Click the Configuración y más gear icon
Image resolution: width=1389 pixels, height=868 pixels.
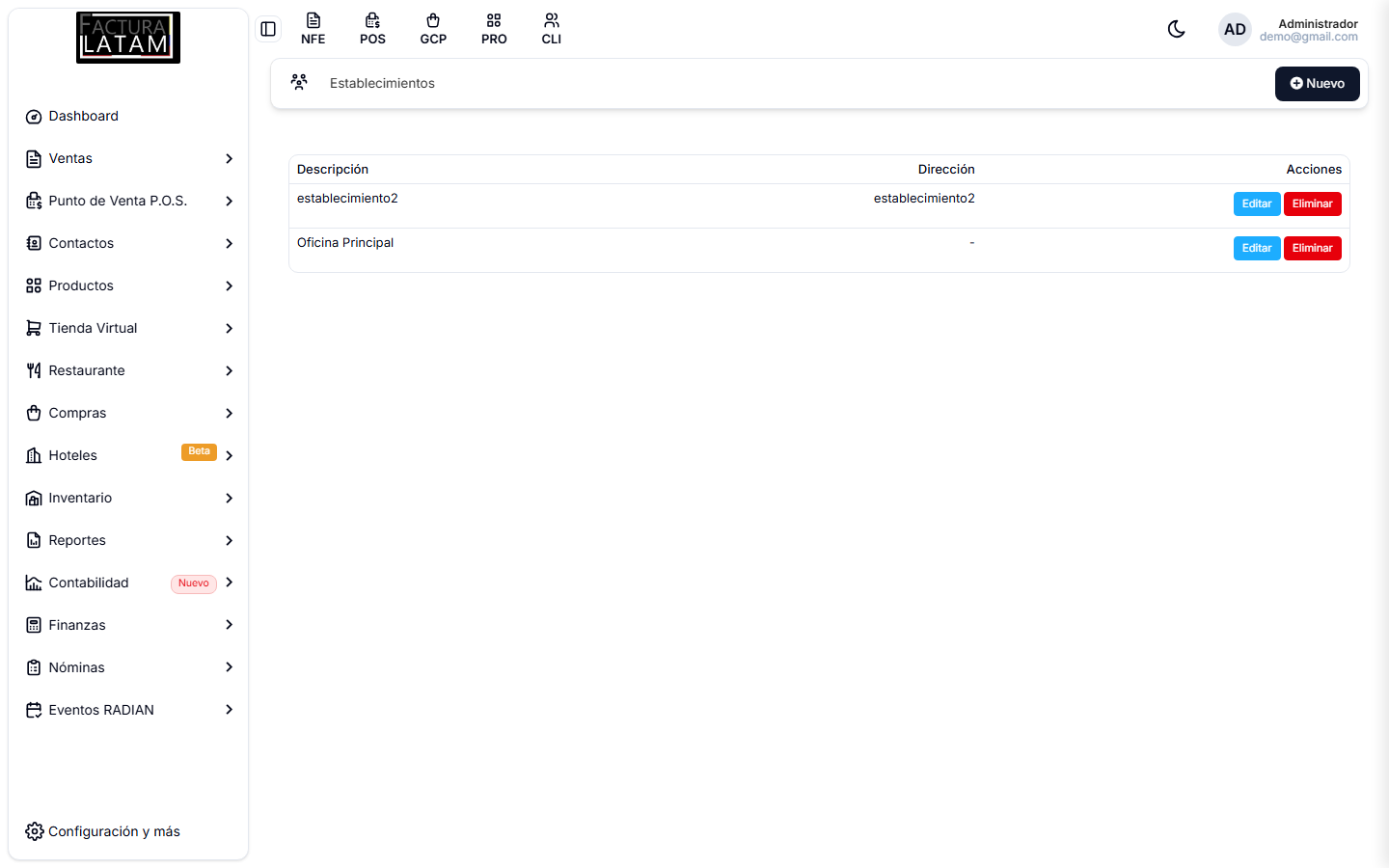click(35, 831)
